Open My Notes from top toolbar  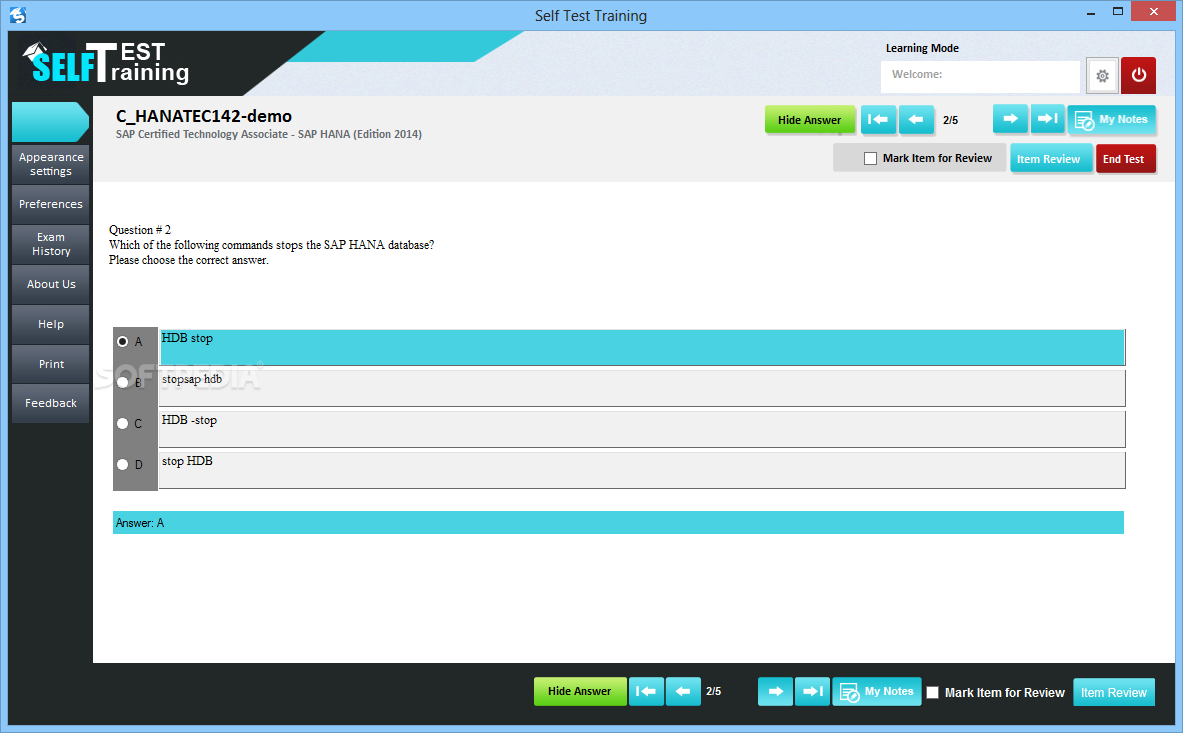click(1111, 119)
